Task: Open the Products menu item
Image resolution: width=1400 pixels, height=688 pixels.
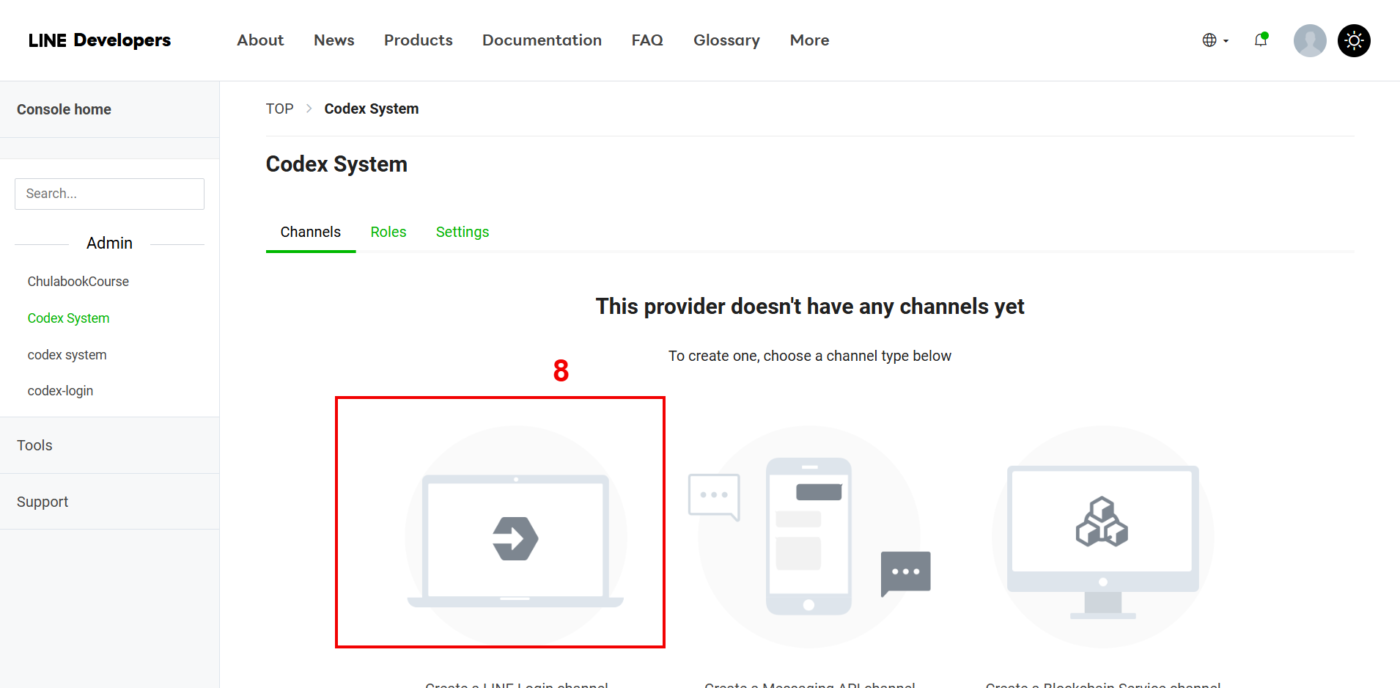Action: pyautogui.click(x=418, y=40)
